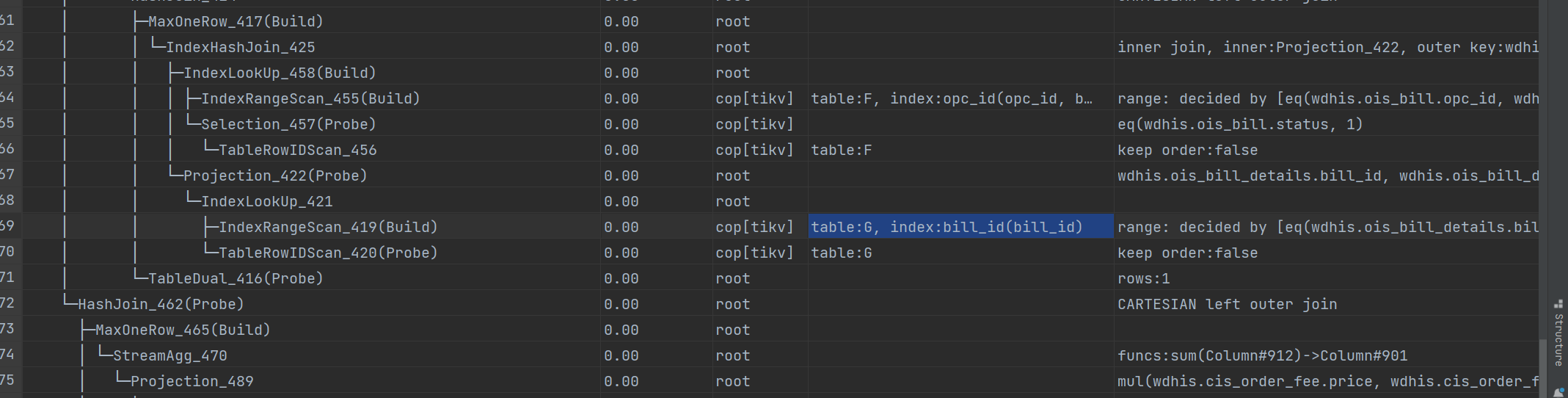Select IndexRangeScan_455(Build) row
1568x398 pixels.
(310, 99)
